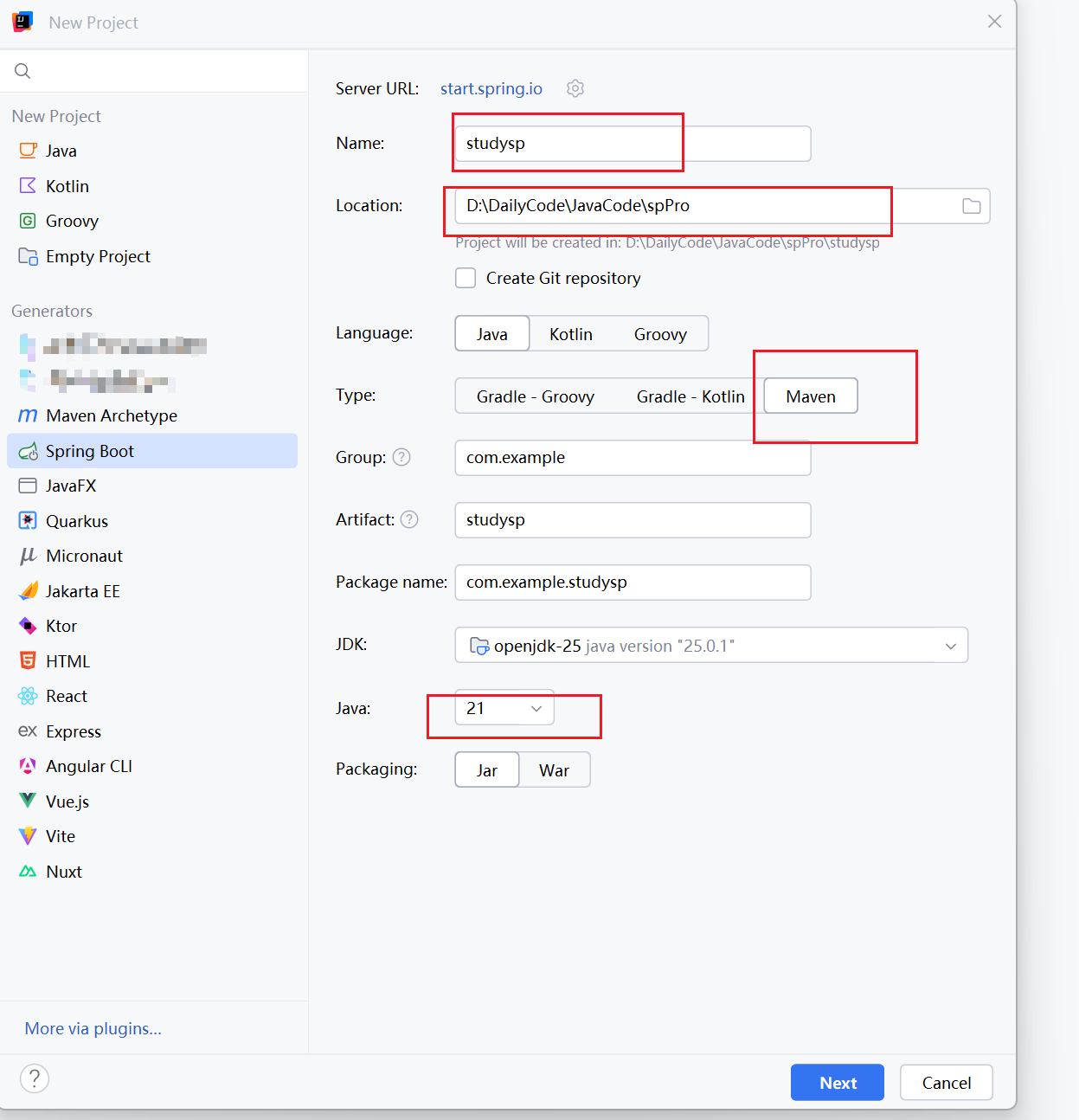This screenshot has width=1079, height=1120.
Task: Select the Java coffee cup icon
Action: (x=29, y=151)
